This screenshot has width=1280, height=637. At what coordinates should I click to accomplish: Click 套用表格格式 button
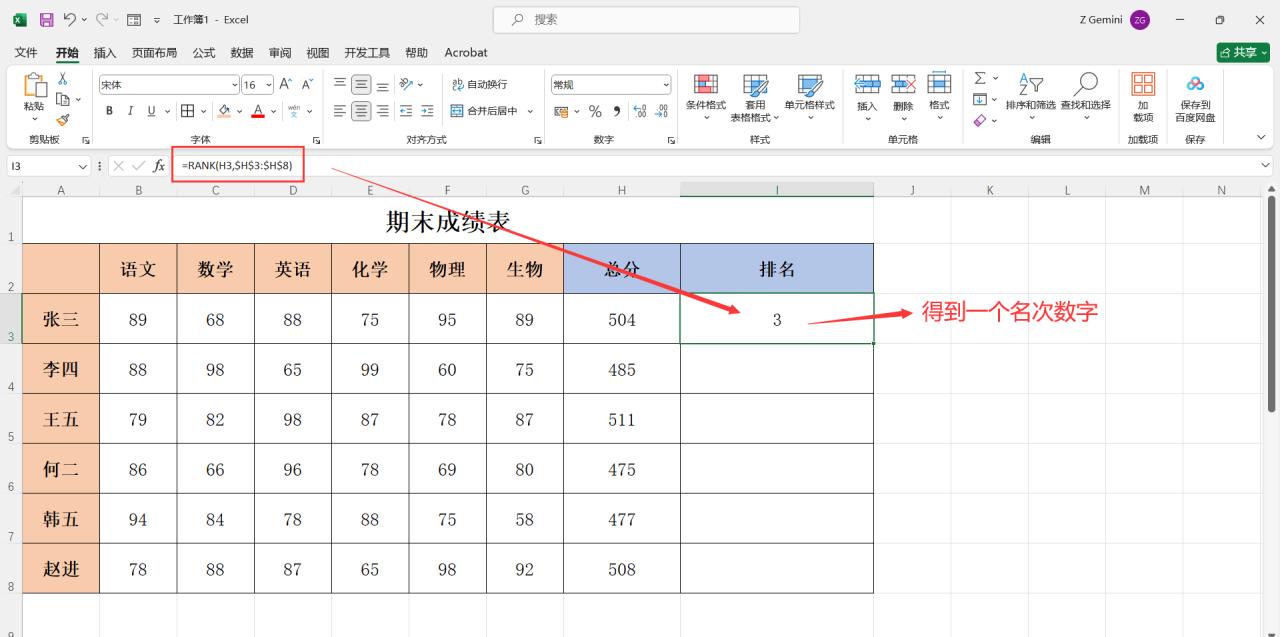pyautogui.click(x=755, y=97)
